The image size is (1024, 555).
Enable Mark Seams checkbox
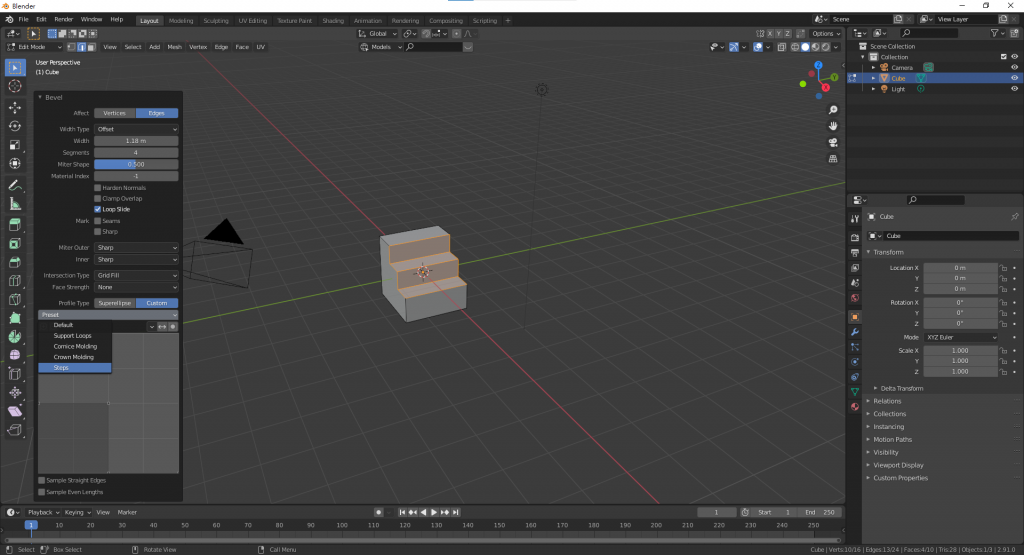pos(98,221)
